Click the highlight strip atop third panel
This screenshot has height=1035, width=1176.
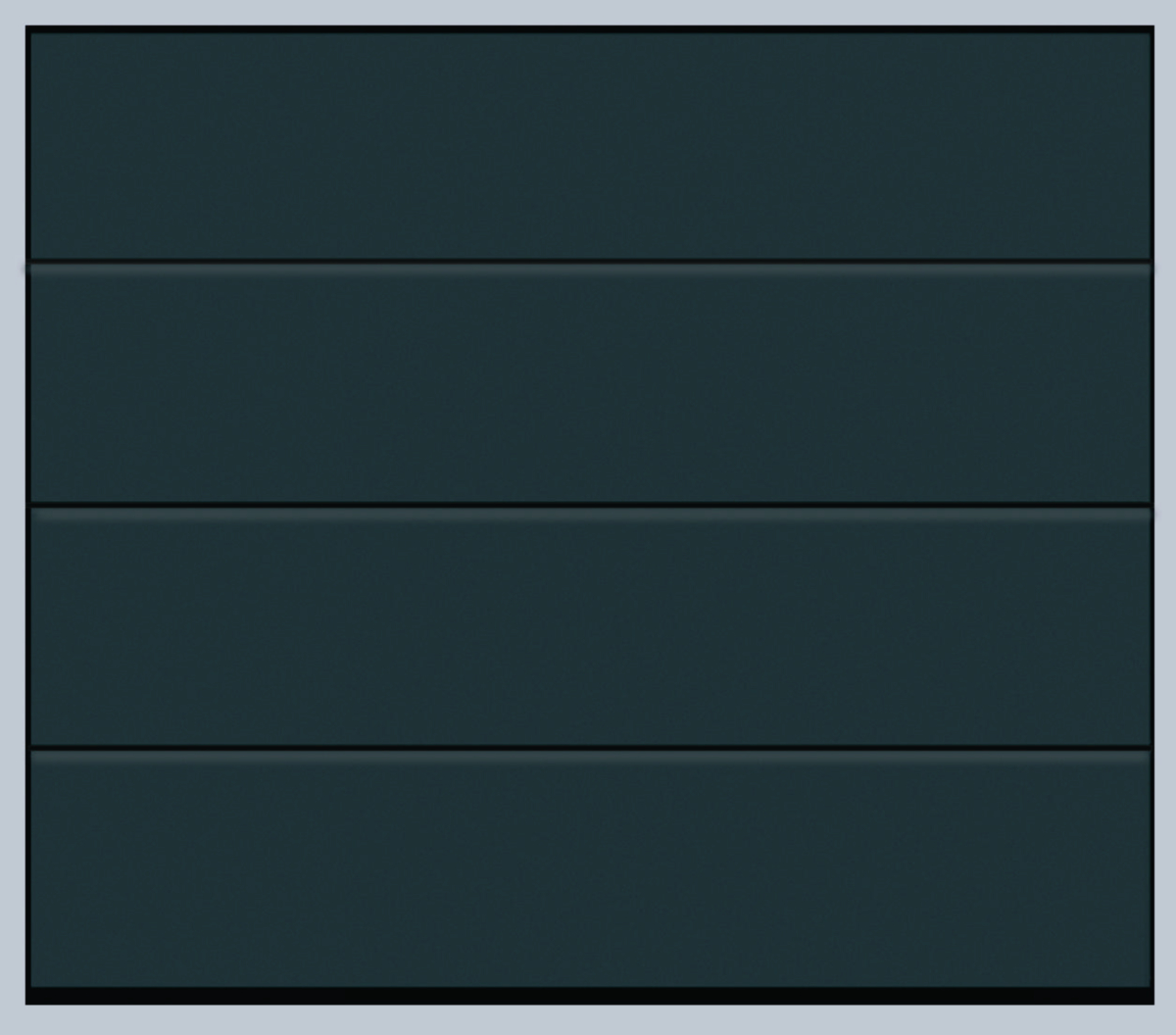click(x=590, y=514)
